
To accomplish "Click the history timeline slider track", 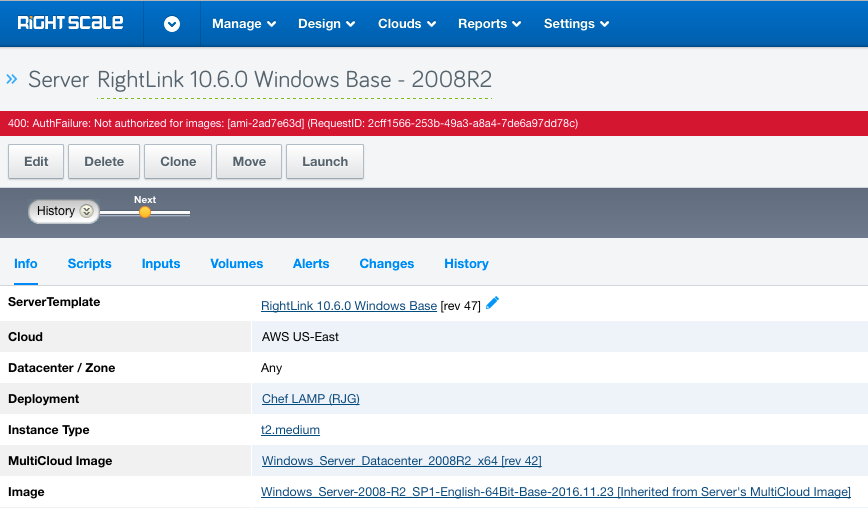I will (145, 212).
